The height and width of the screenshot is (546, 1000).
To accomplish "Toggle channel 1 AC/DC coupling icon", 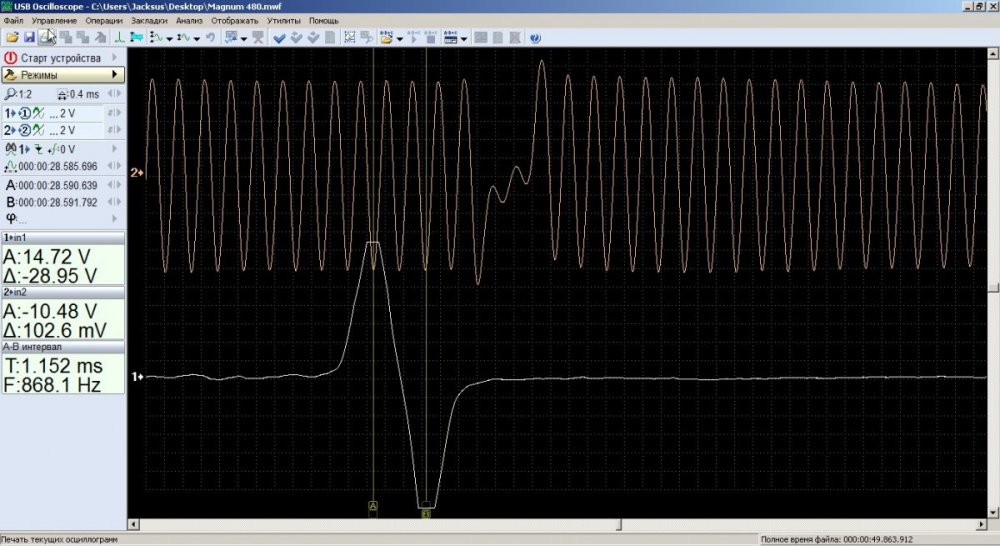I will coord(36,112).
